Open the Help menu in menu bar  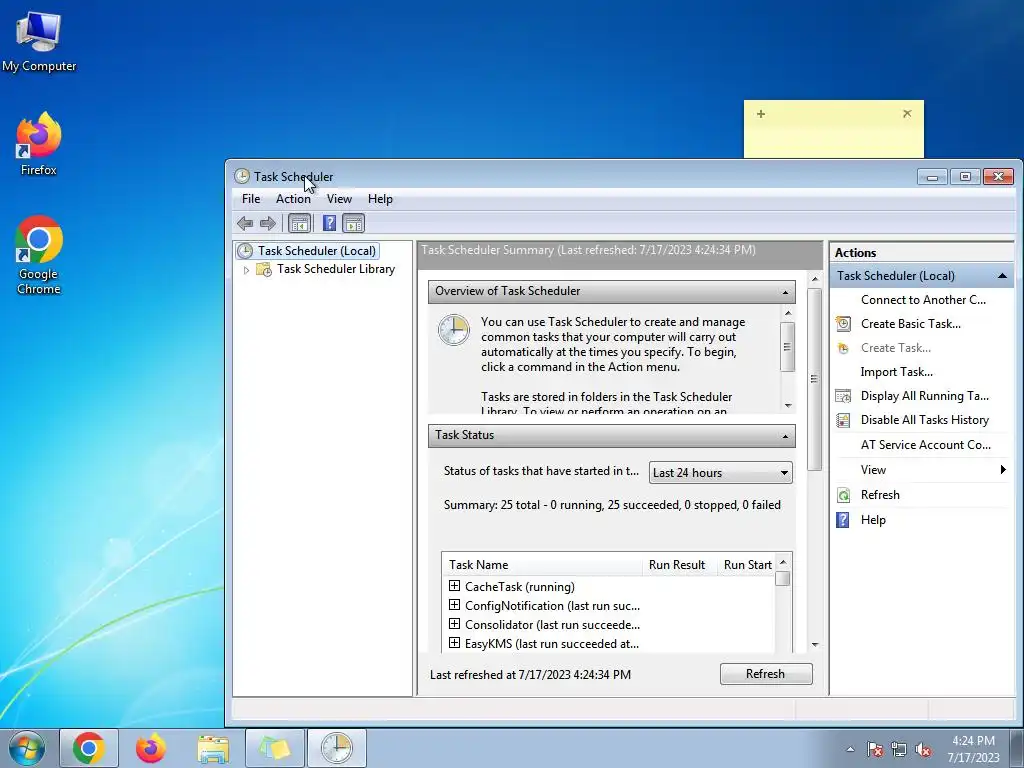[380, 199]
